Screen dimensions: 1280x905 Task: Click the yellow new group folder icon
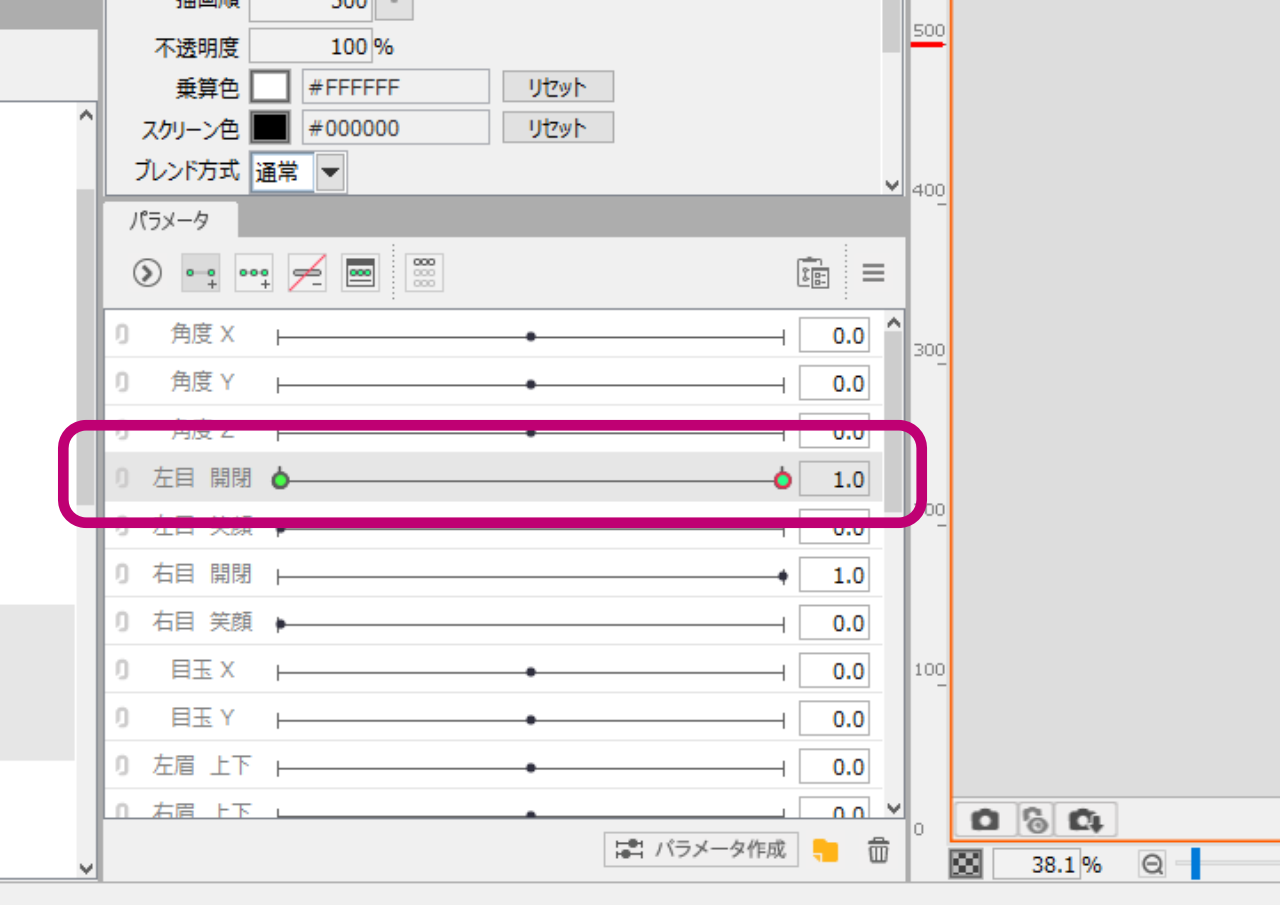[826, 851]
